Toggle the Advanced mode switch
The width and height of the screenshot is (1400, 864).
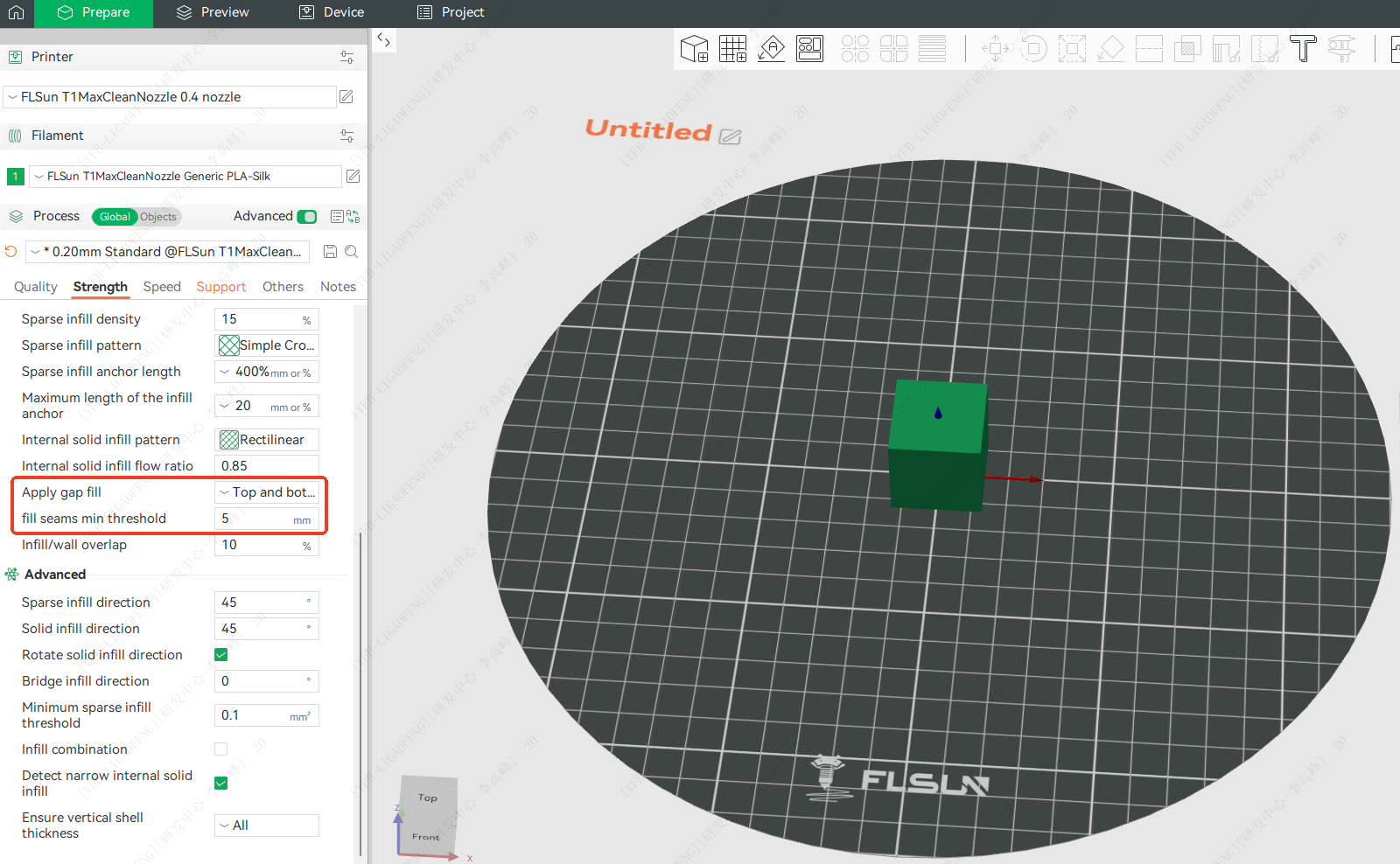(307, 217)
